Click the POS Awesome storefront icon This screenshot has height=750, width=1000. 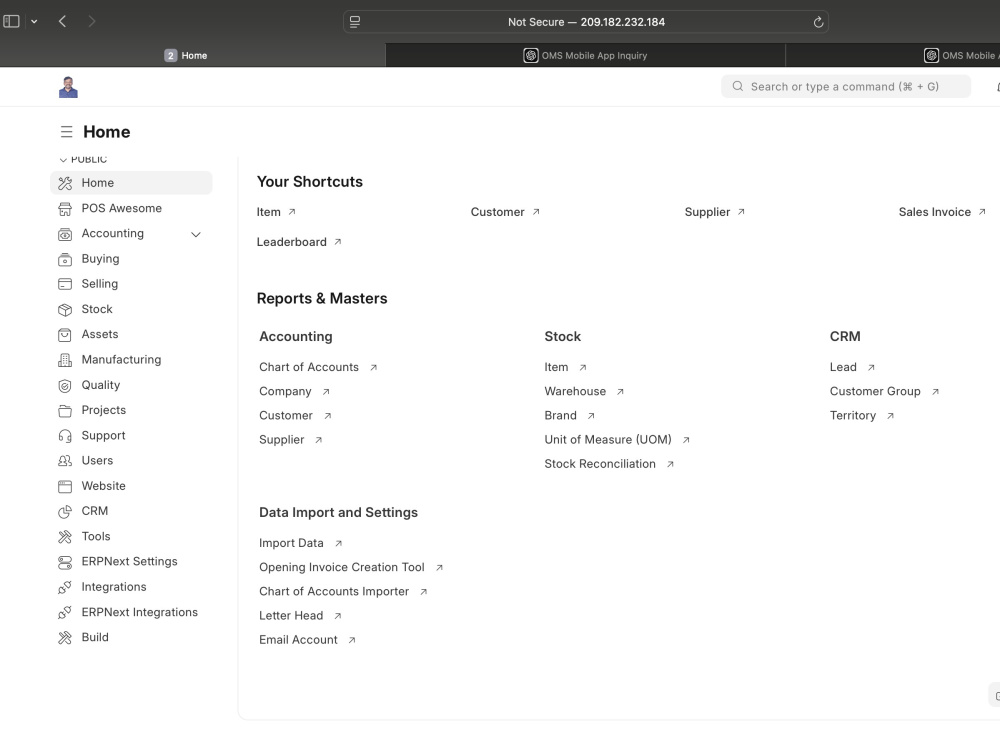65,209
